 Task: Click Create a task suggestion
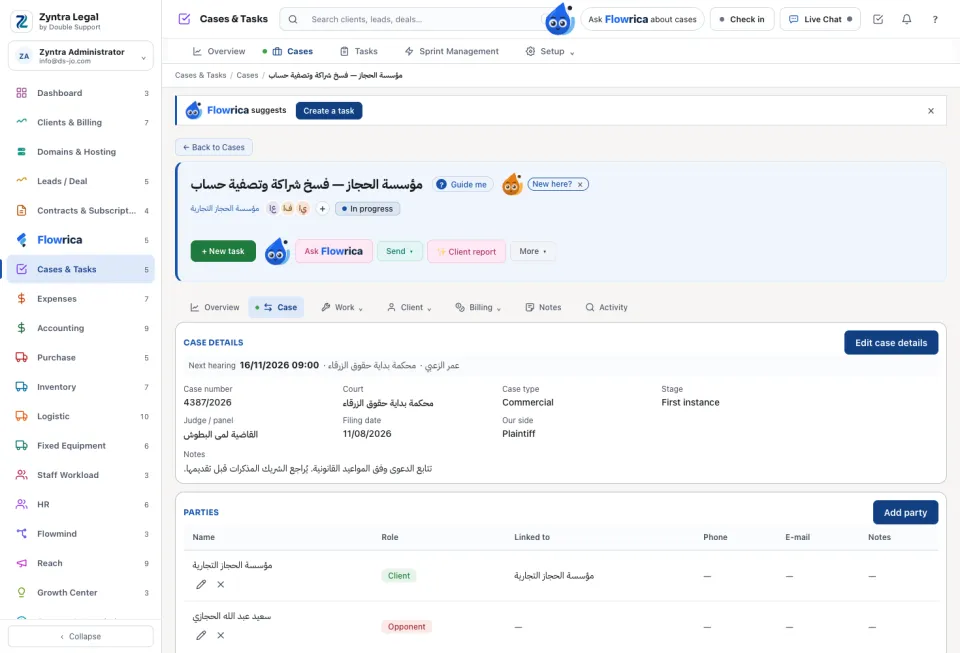(329, 111)
